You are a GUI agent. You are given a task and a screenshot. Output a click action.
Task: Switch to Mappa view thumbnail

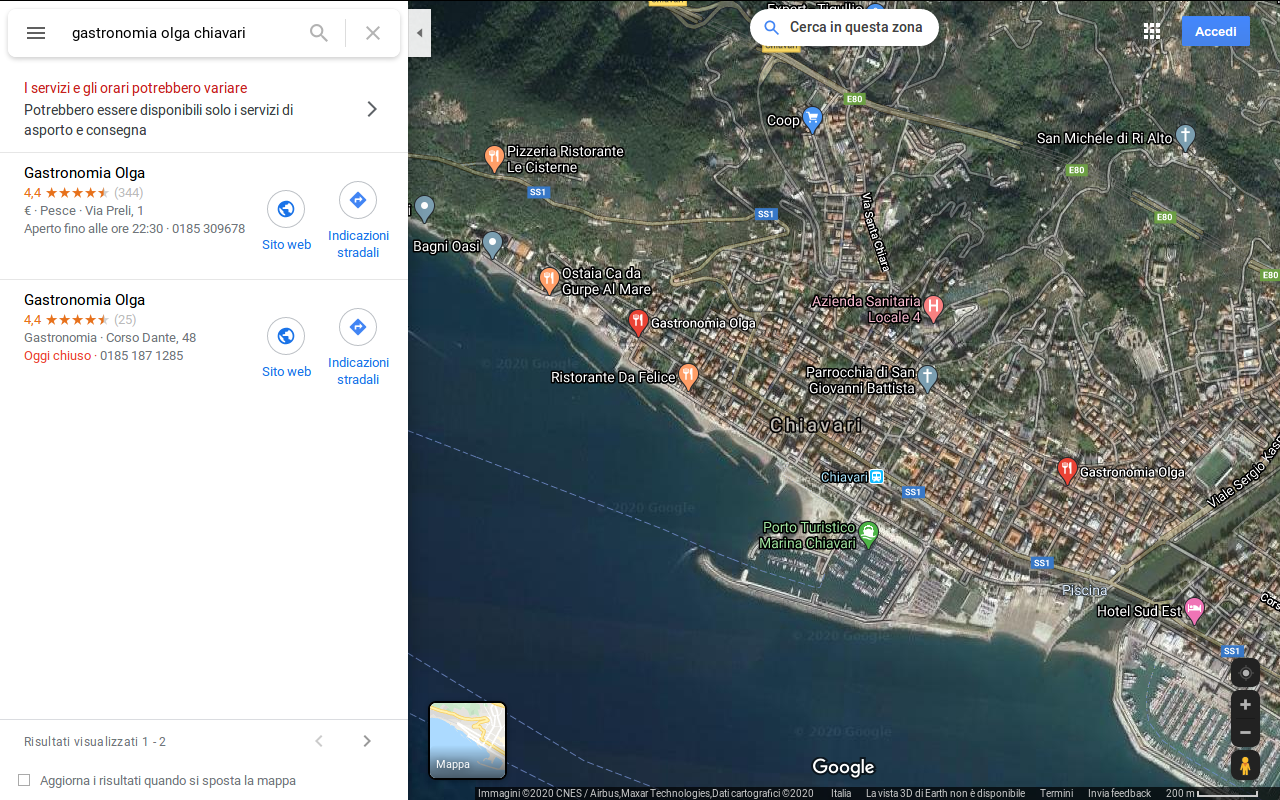(x=467, y=740)
